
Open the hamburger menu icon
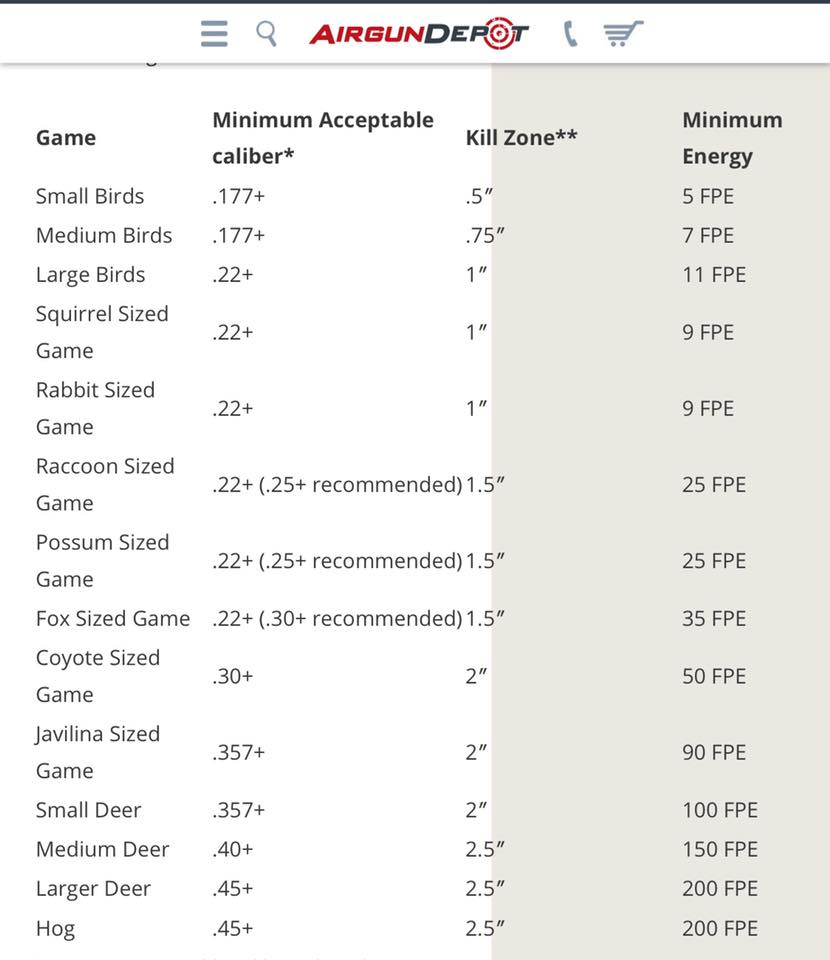[214, 34]
